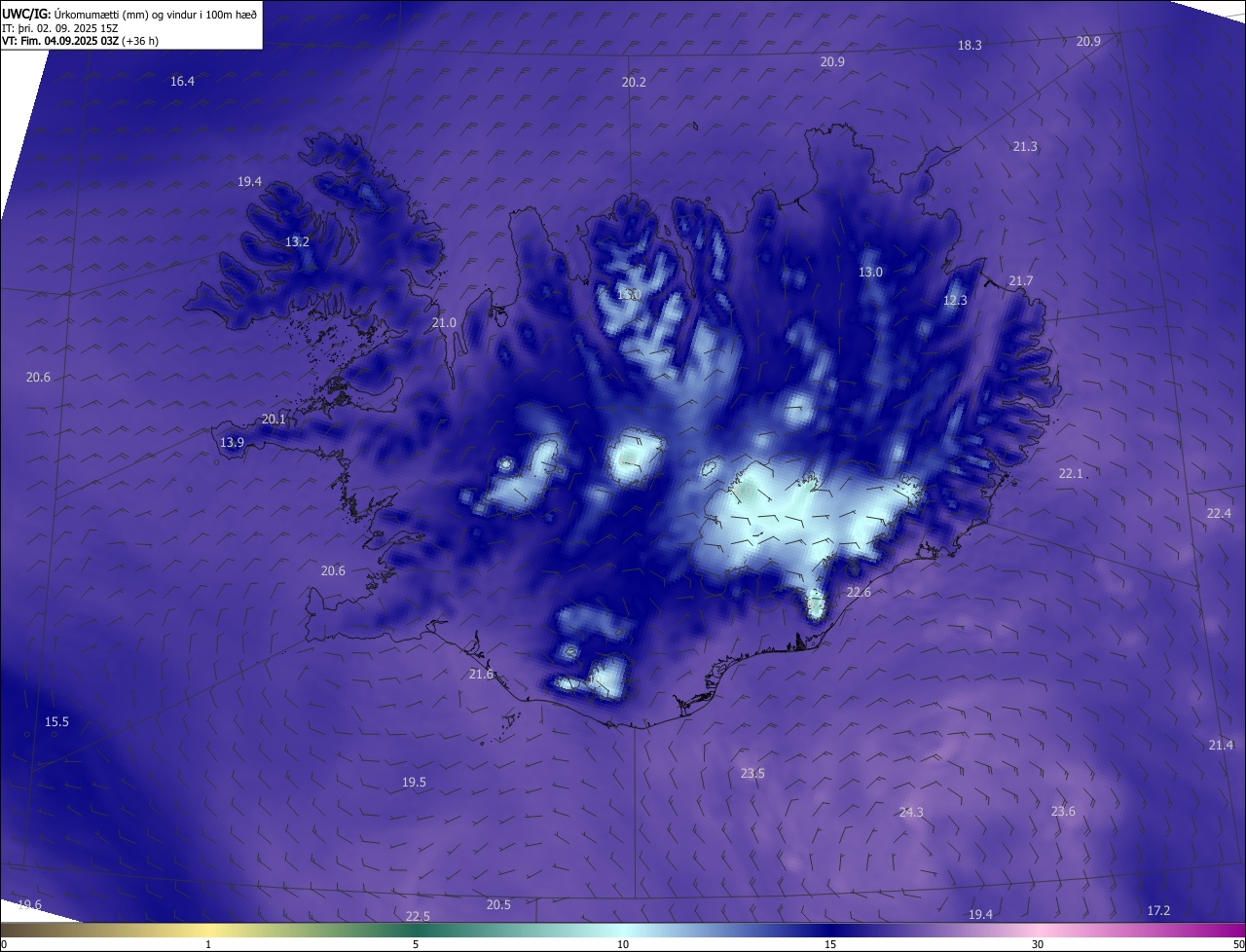Click the 12.3 value label
Viewport: 1246px width, 952px height.
pyautogui.click(x=955, y=301)
